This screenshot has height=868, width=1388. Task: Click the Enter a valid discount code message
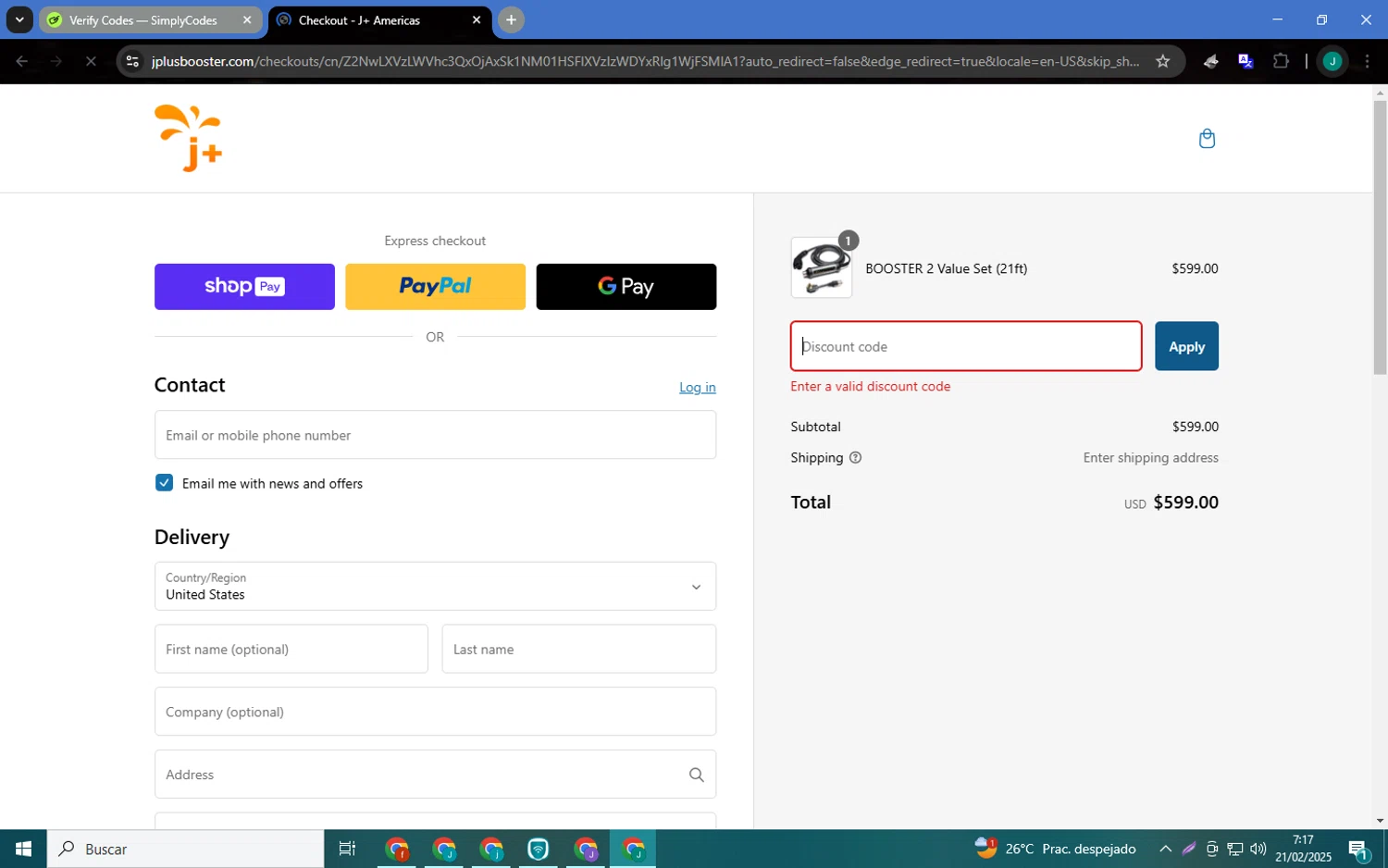pyautogui.click(x=871, y=387)
